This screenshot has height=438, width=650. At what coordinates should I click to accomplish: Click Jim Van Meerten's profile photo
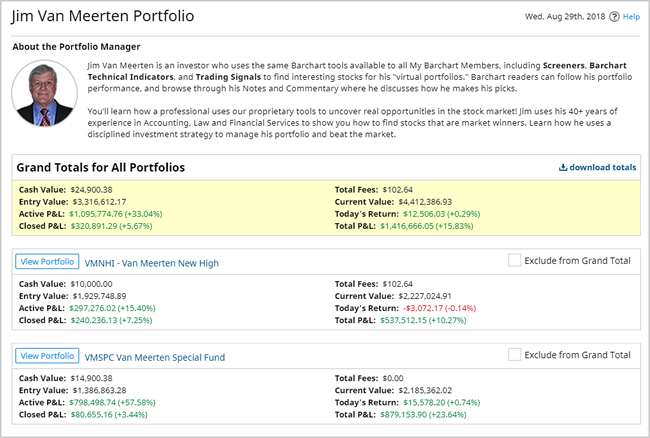tap(44, 93)
